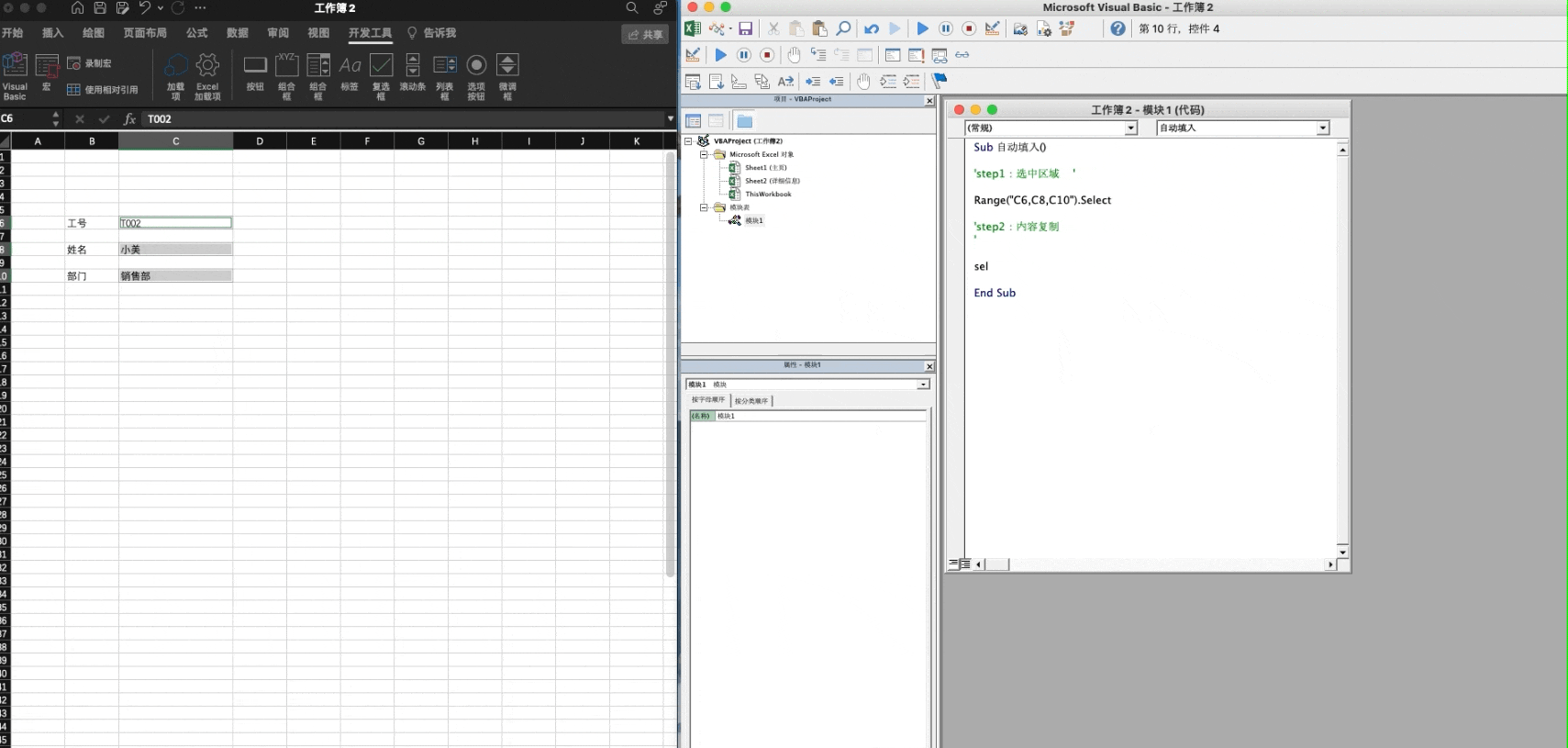Image resolution: width=1568 pixels, height=748 pixels.
Task: Switch to 按分类顺序 properties tab
Action: [x=751, y=401]
